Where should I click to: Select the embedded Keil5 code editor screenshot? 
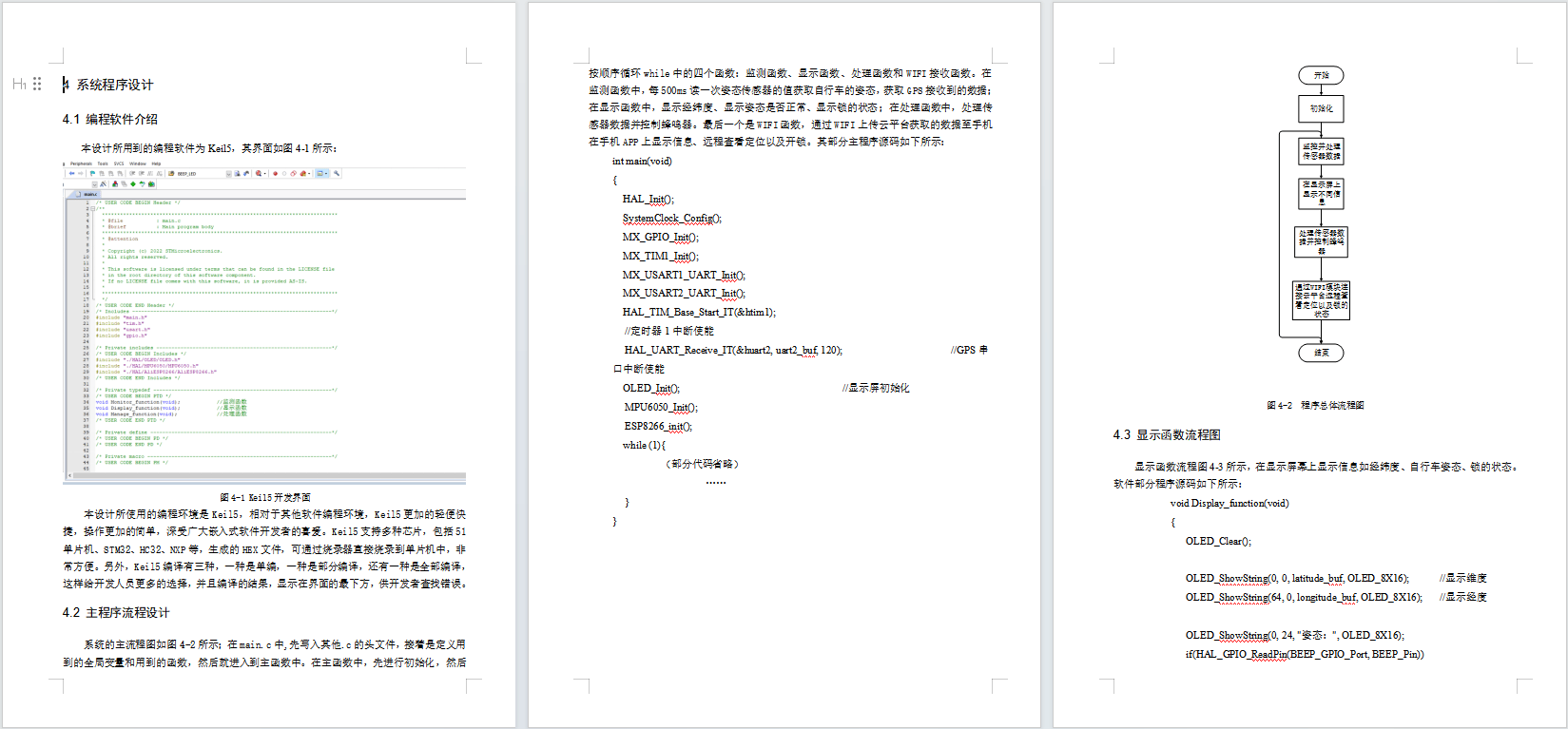point(264,323)
